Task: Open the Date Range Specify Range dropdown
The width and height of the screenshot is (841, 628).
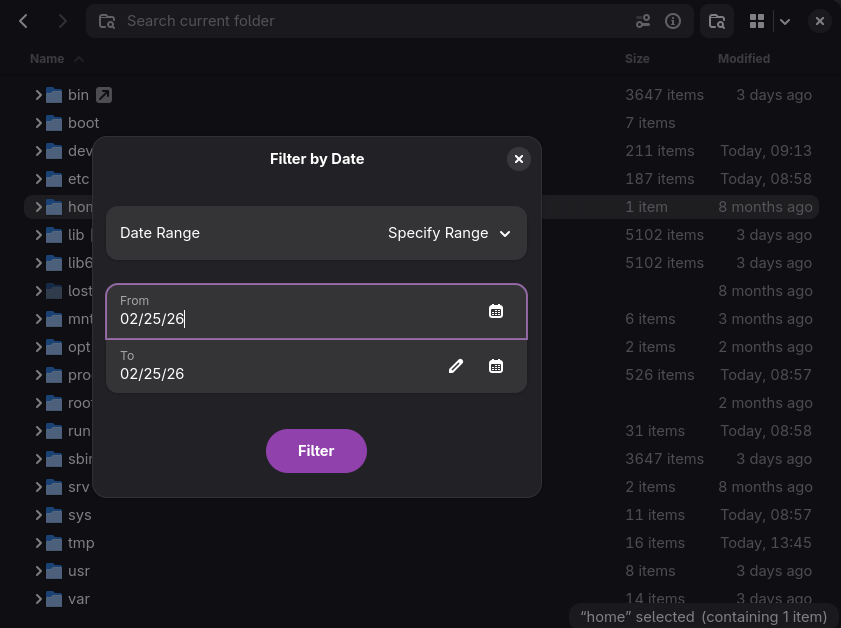Action: pos(316,233)
